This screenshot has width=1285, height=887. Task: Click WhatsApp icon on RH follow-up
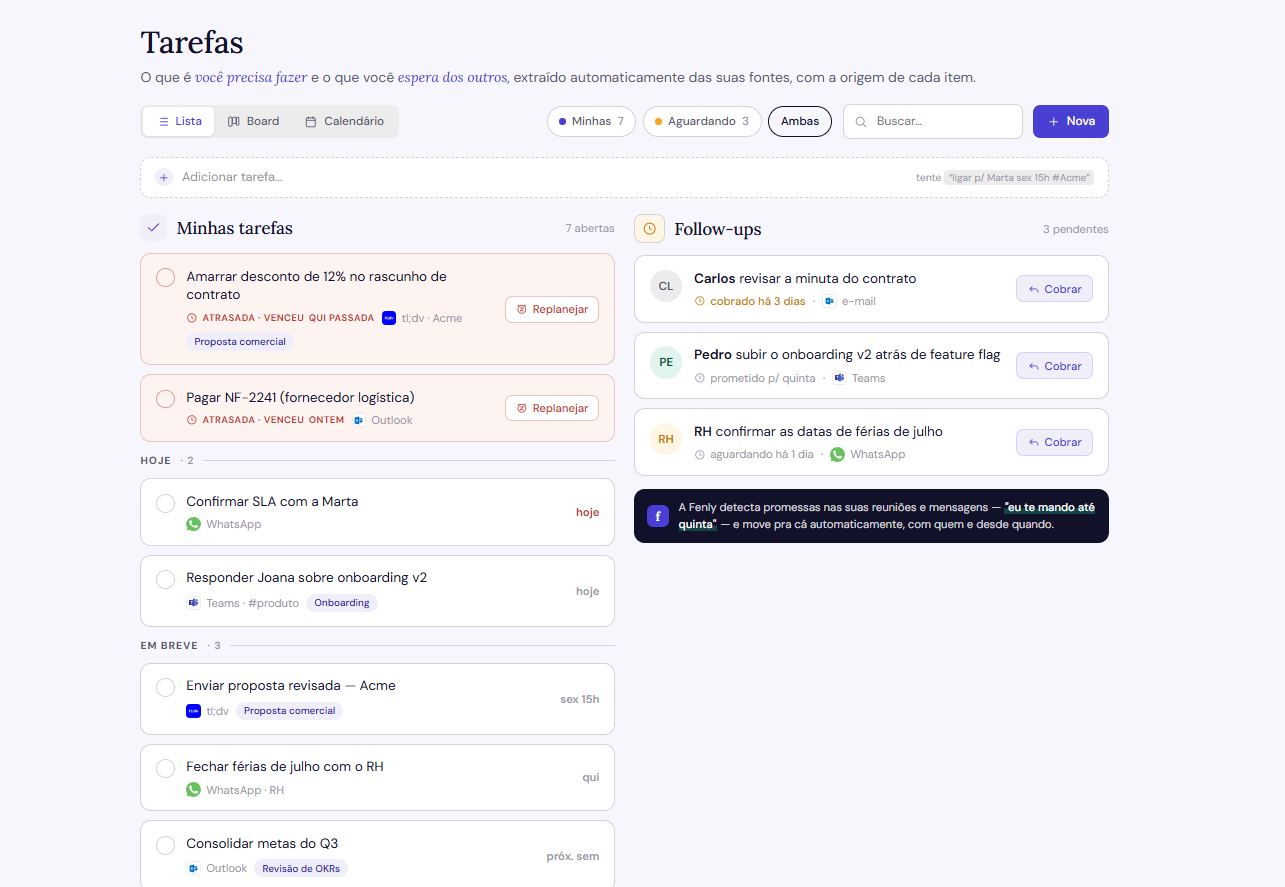[x=837, y=454]
